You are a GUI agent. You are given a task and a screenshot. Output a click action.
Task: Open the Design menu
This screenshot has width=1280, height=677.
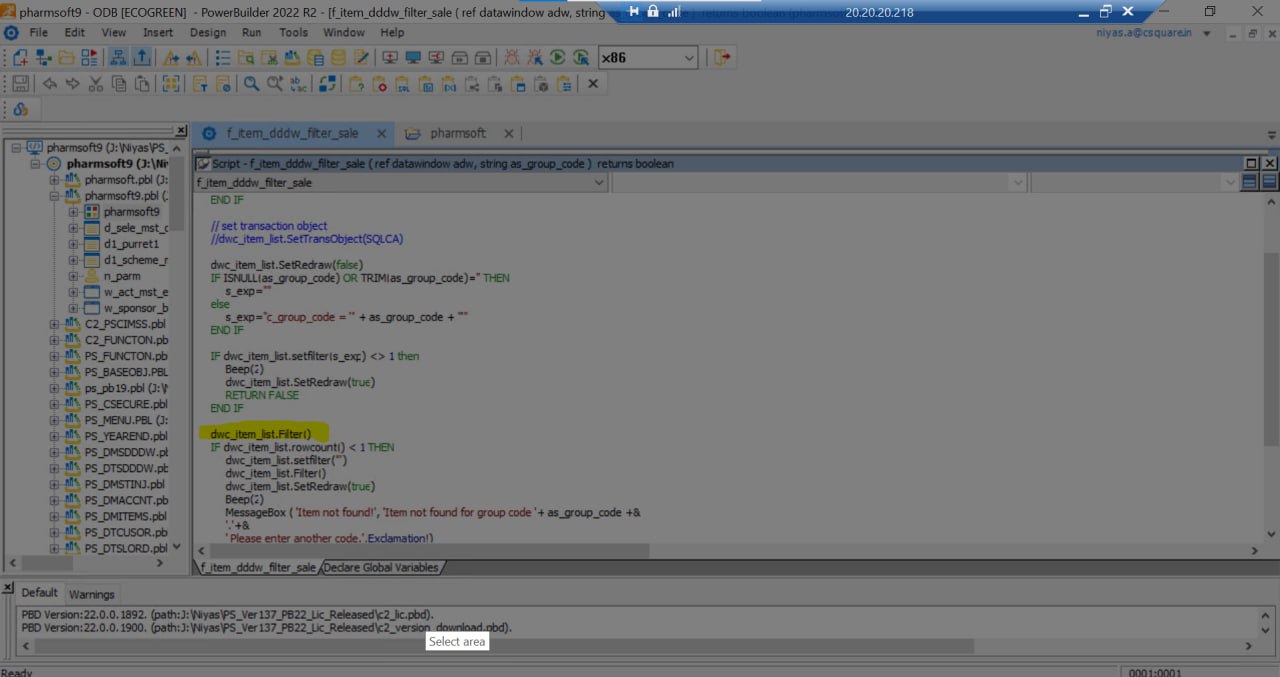click(x=208, y=32)
